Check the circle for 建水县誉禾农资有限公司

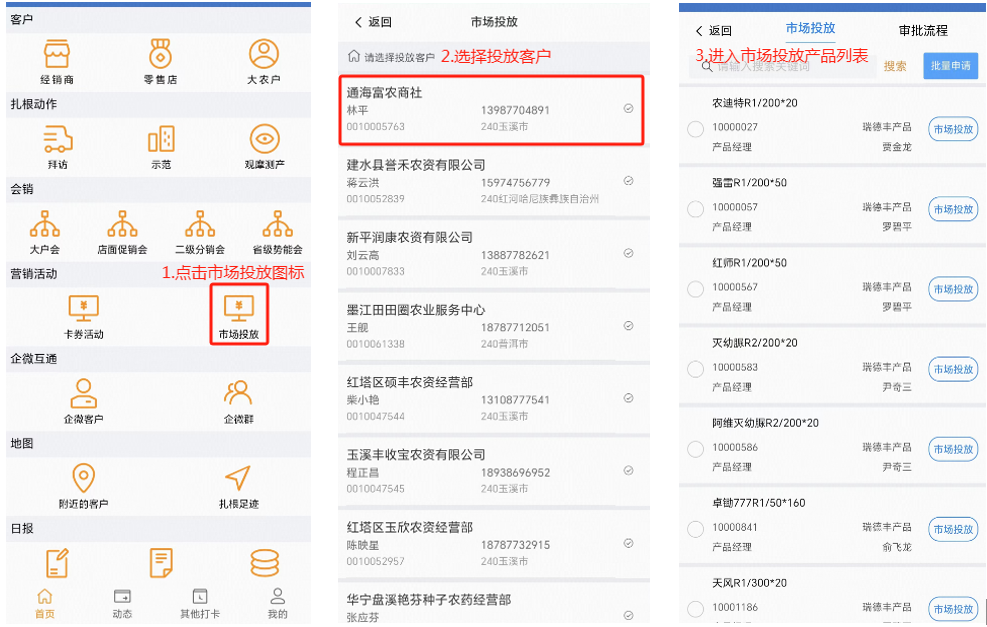[x=628, y=181]
